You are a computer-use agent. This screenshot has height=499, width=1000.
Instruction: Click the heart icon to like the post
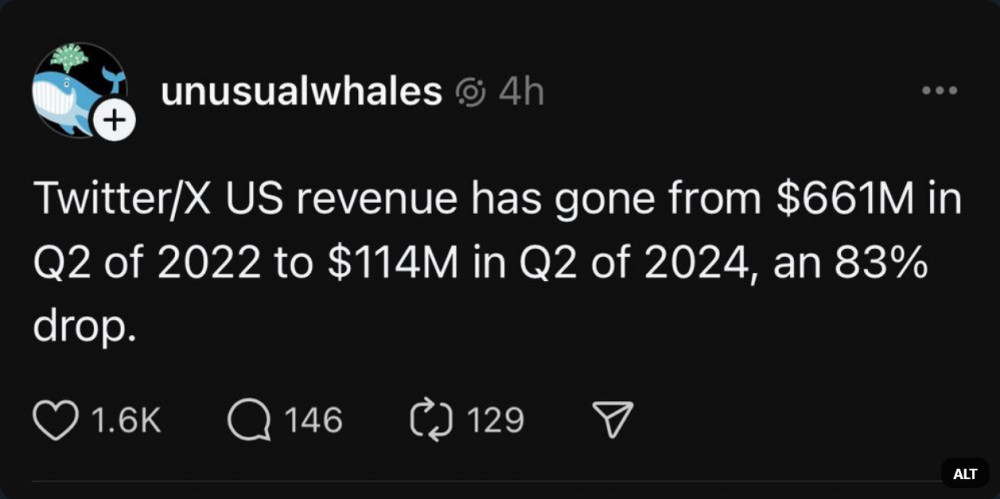[56, 421]
